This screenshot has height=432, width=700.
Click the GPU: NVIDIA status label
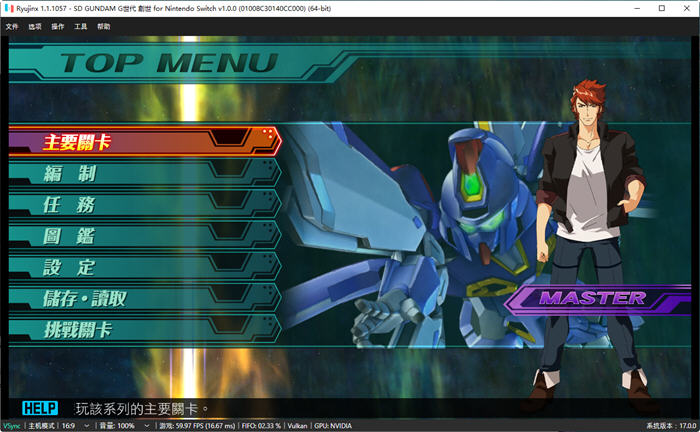333,426
